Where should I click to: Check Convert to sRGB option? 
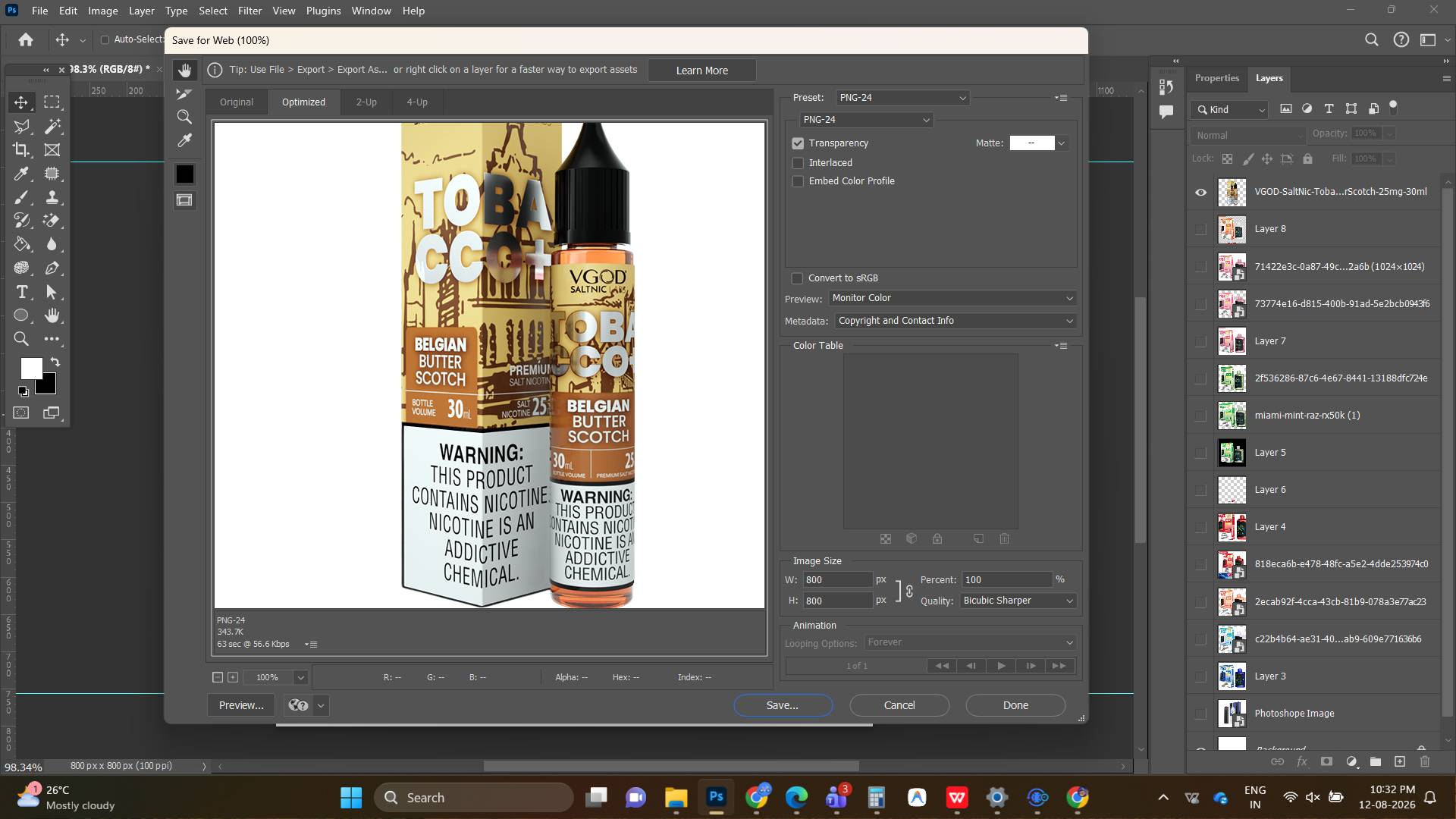click(798, 278)
